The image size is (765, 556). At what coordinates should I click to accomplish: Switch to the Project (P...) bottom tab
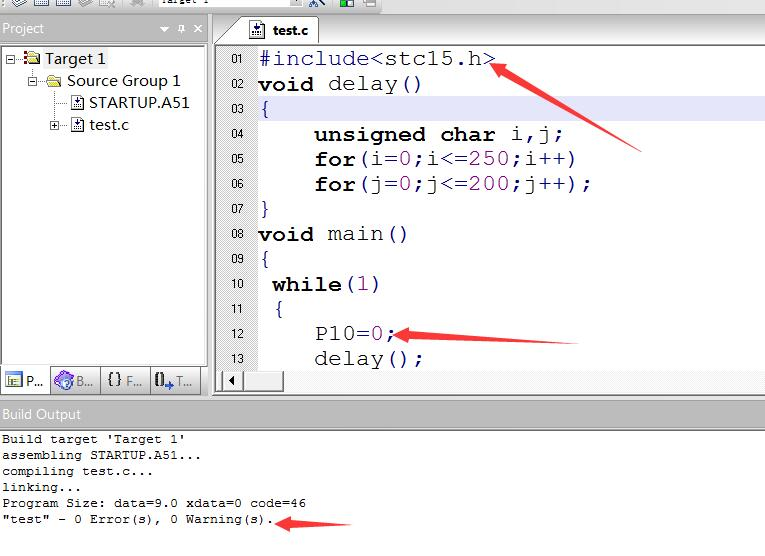pos(25,380)
